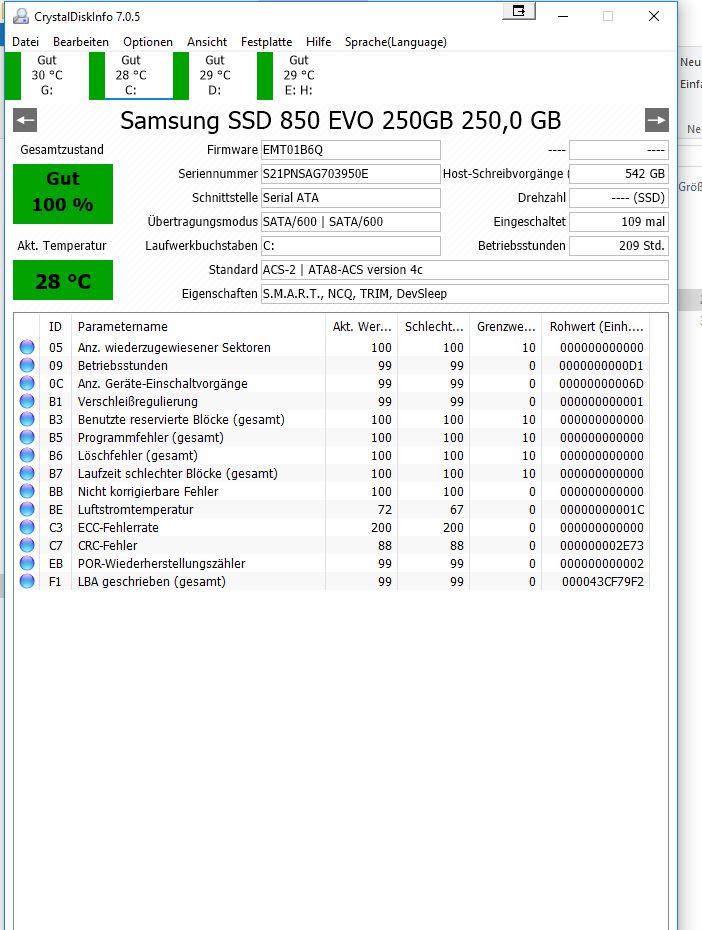Open the Bearbeiten menu
Image resolution: width=702 pixels, height=930 pixels.
click(81, 42)
